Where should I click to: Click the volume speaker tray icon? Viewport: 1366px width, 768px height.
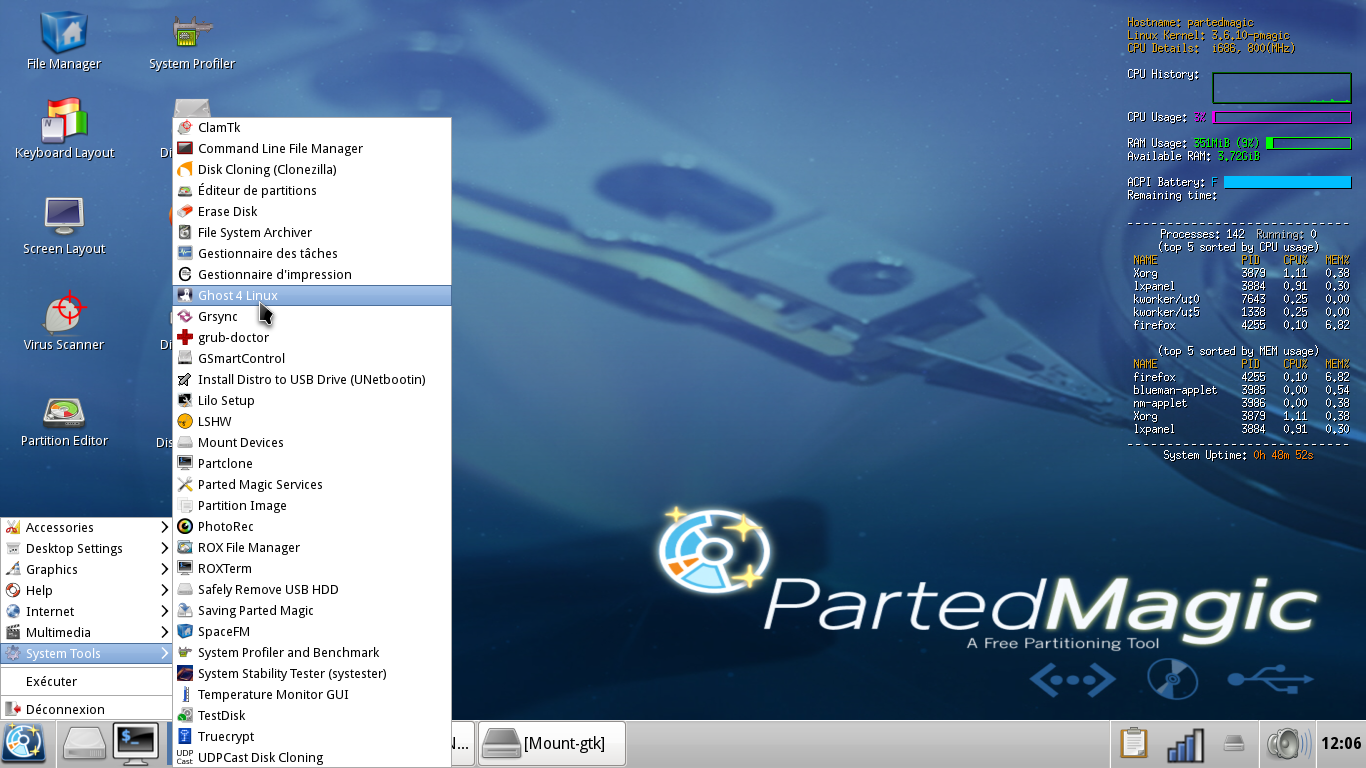1287,744
